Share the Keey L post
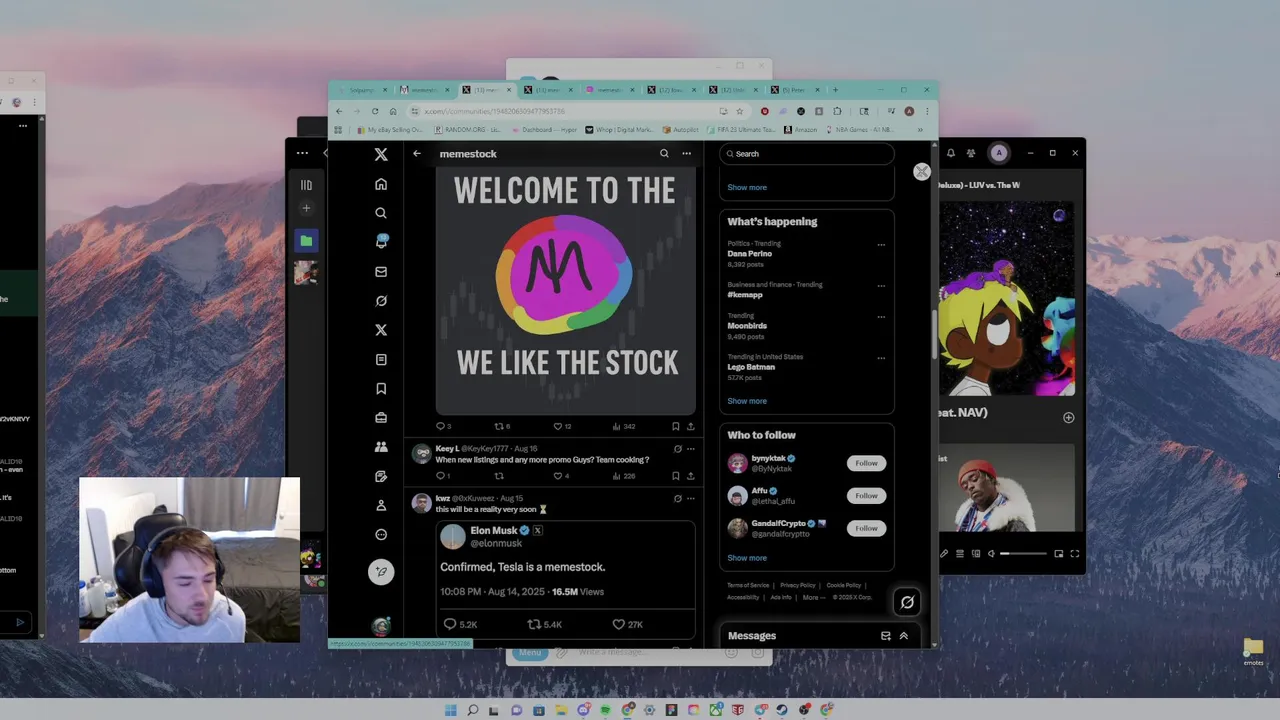The width and height of the screenshot is (1280, 720). click(x=690, y=476)
